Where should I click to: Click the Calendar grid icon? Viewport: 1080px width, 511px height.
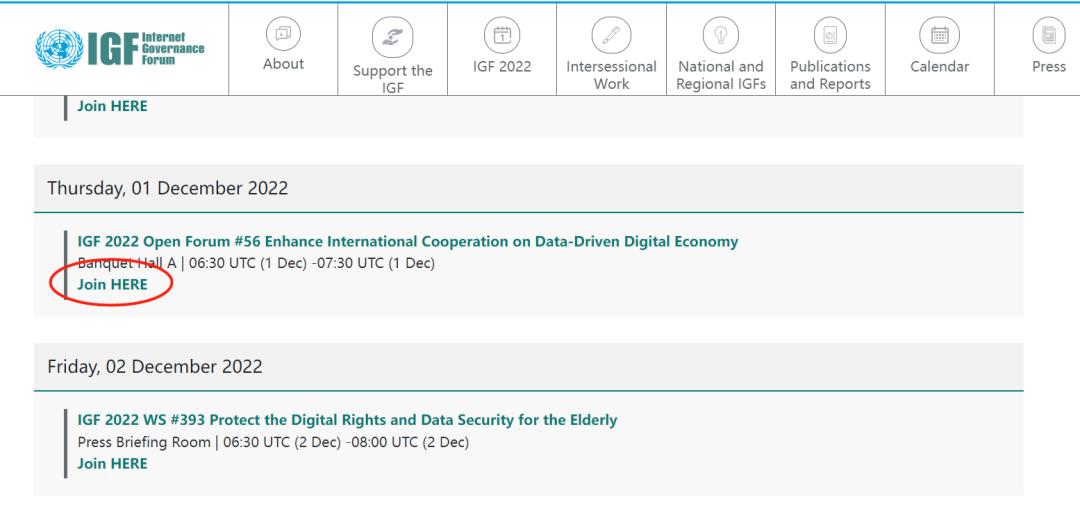939,35
